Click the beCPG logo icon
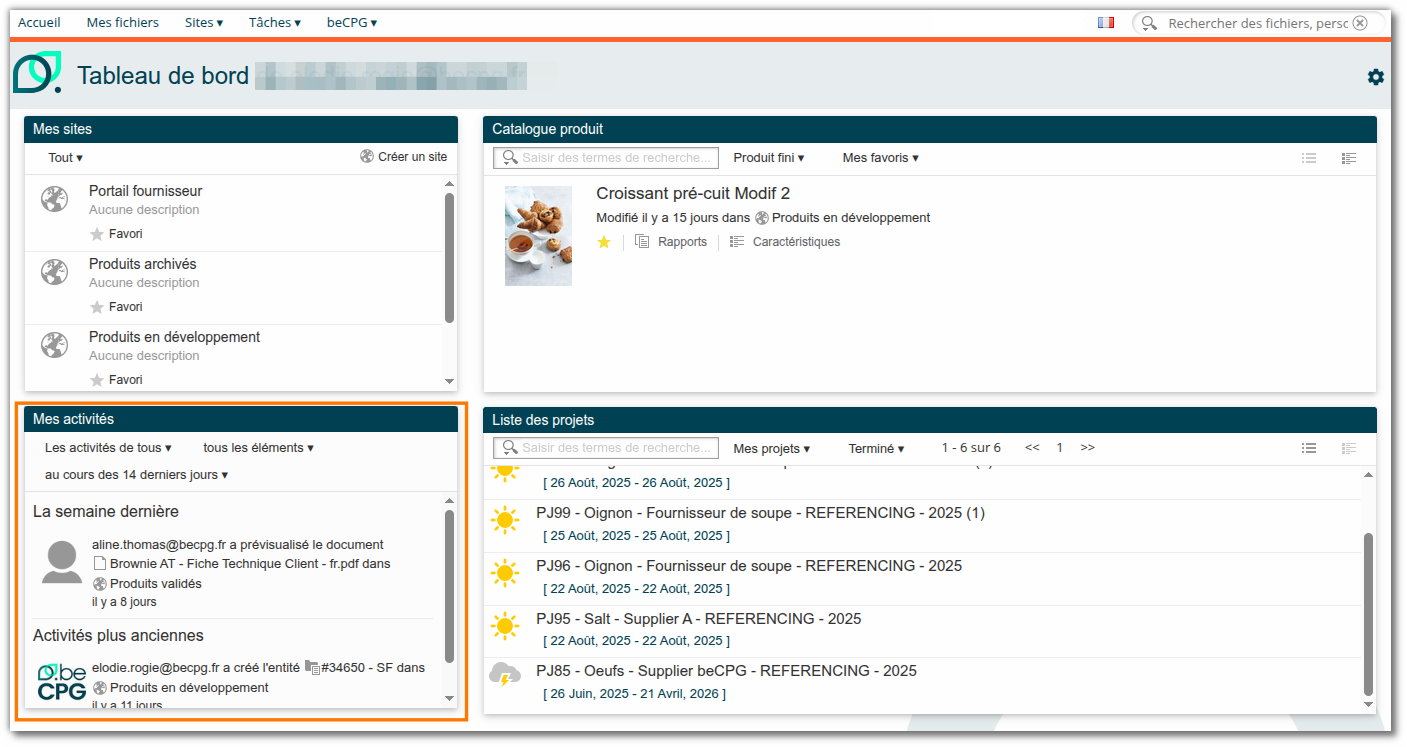Viewport: 1407px width, 747px height. click(x=37, y=73)
